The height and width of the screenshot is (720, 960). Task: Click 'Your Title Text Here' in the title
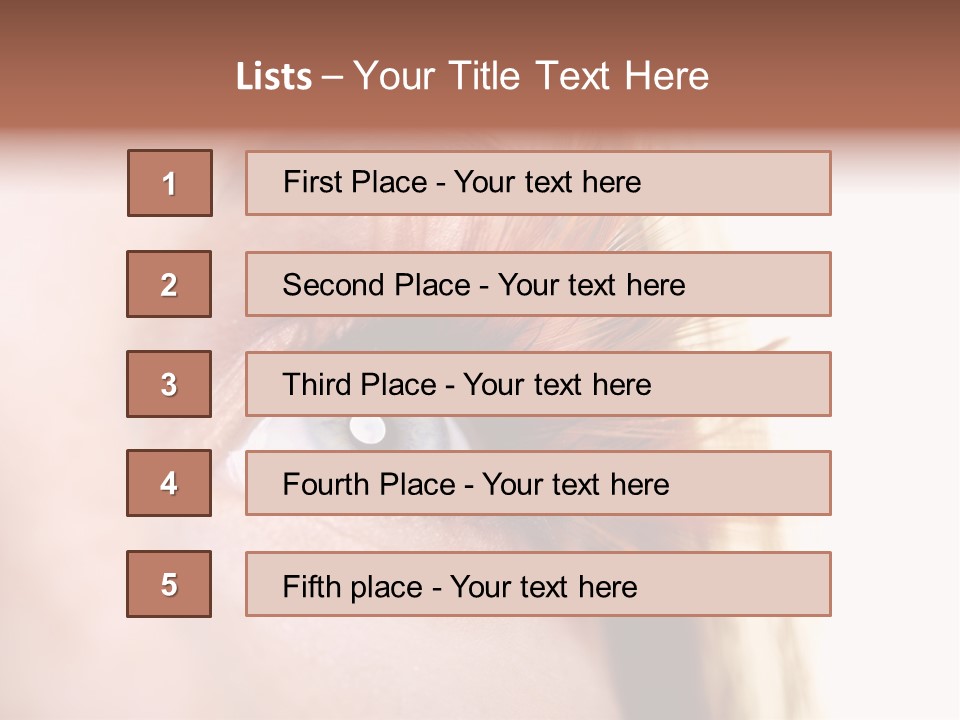(x=531, y=77)
